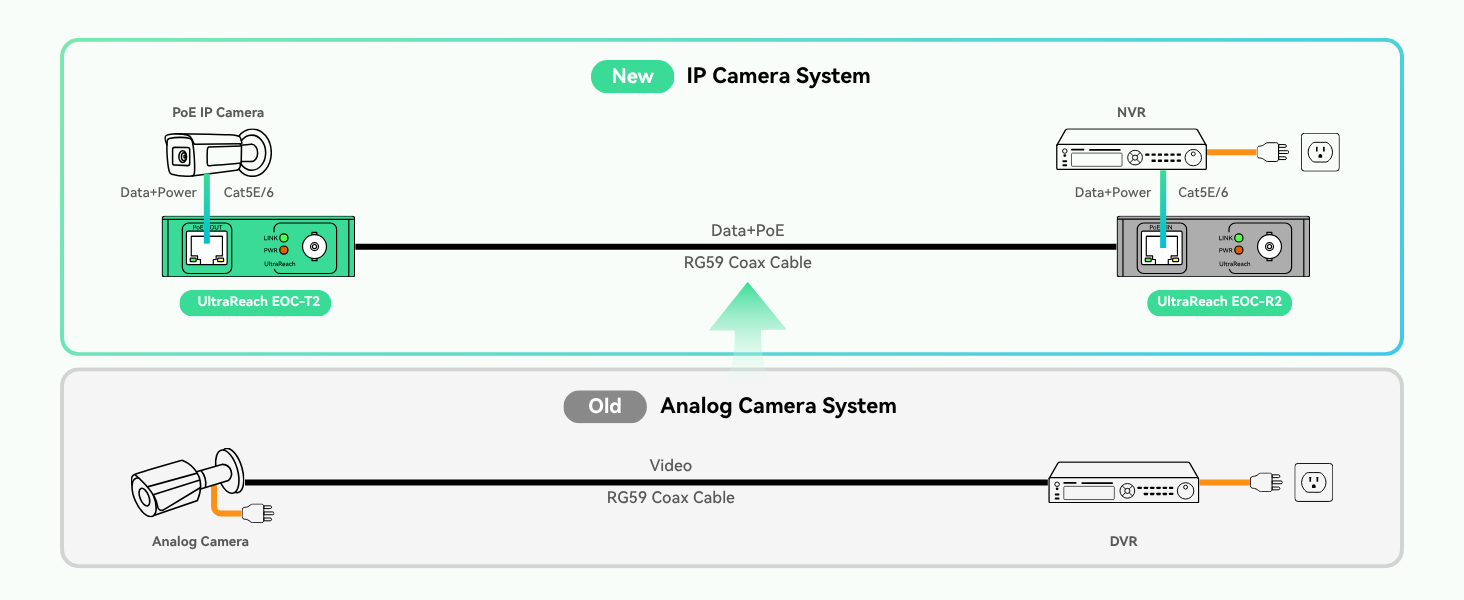Click the UltraReach EOC-R2 label
This screenshot has width=1464, height=600.
coord(1219,302)
